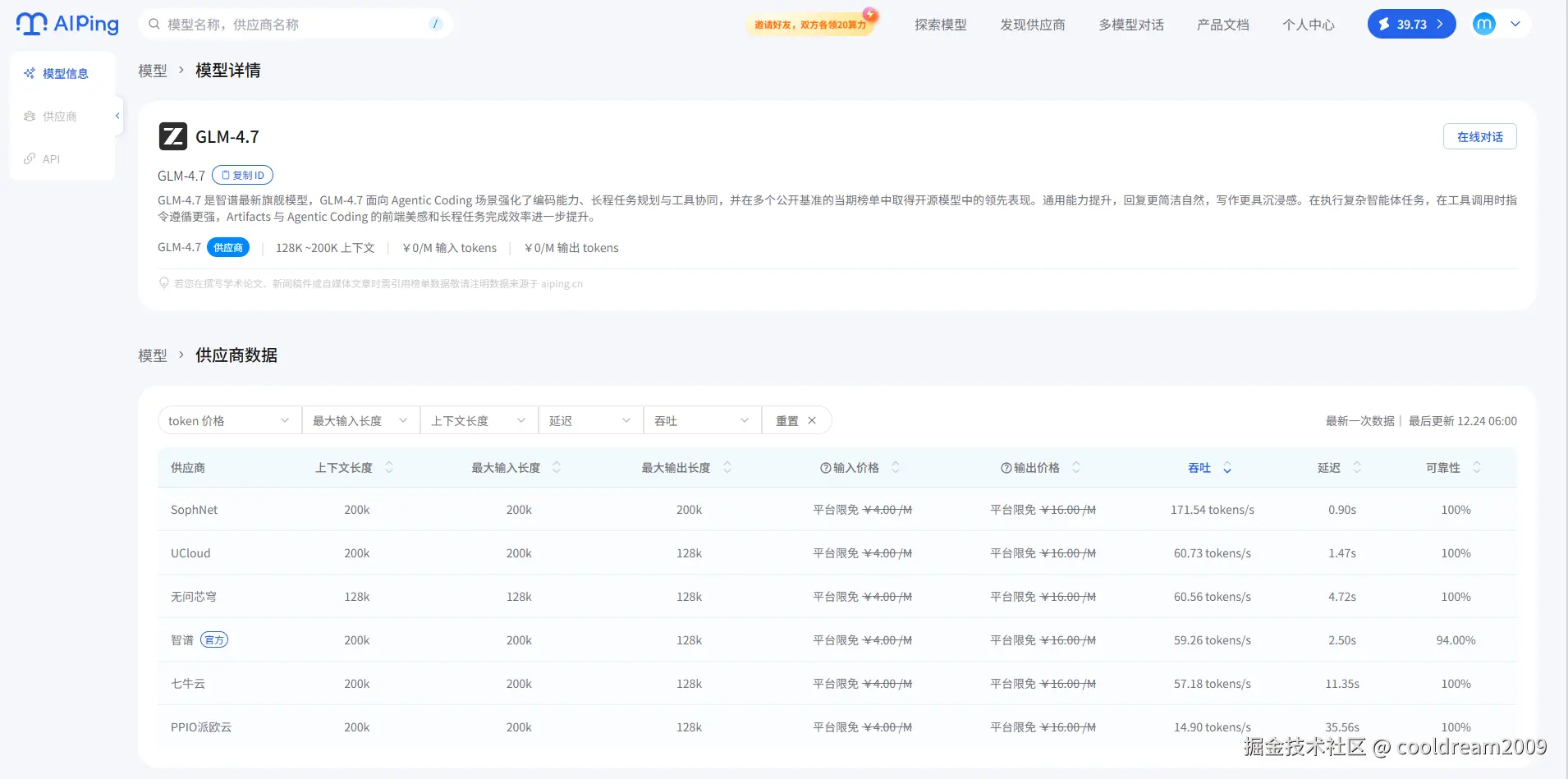Click the UCloud provider name
This screenshot has height=779, width=1568.
[190, 553]
